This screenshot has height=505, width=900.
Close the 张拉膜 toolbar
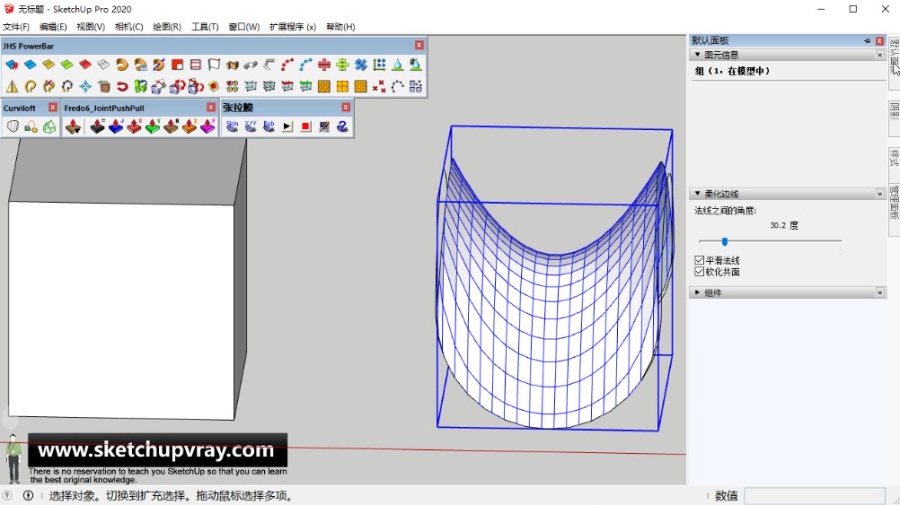click(346, 107)
